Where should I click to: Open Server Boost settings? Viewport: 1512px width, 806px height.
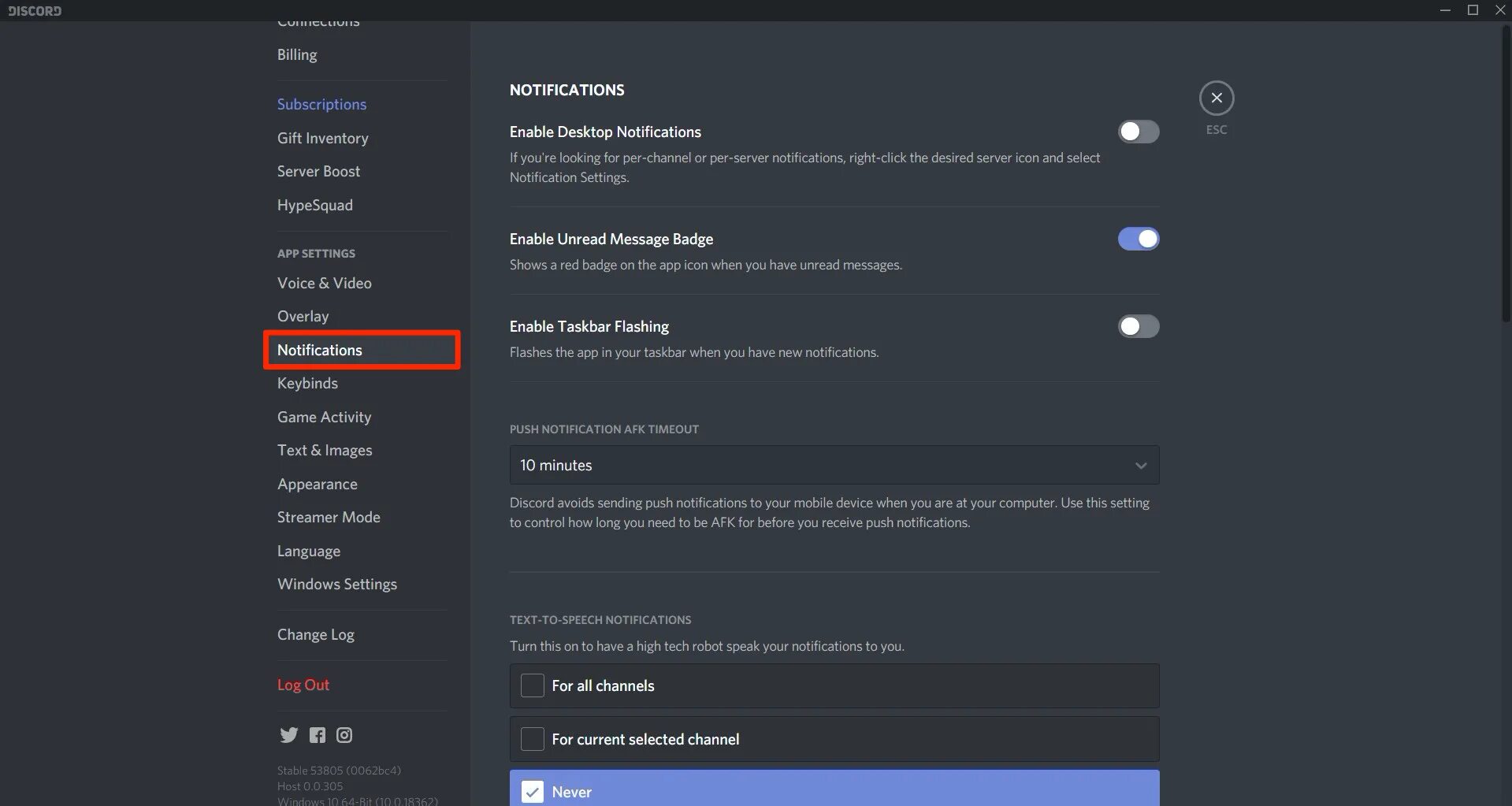[x=318, y=171]
